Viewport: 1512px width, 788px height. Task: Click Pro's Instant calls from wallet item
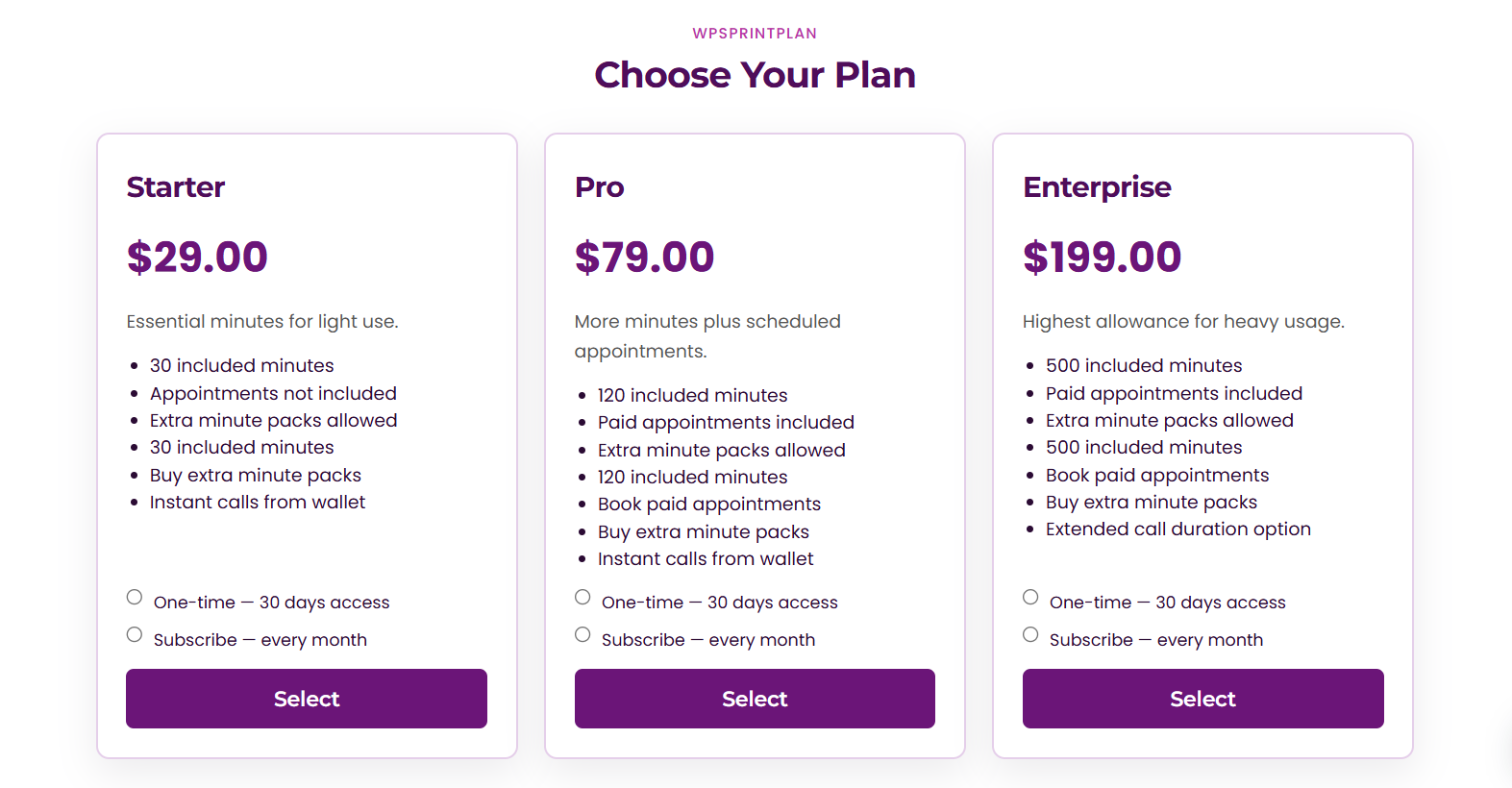[x=706, y=559]
